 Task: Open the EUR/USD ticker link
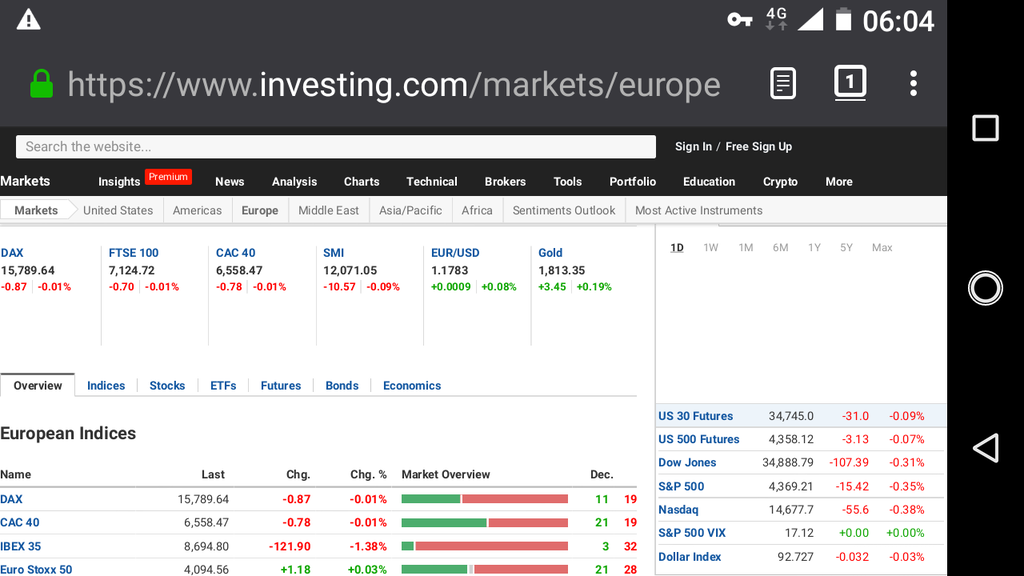tap(455, 253)
